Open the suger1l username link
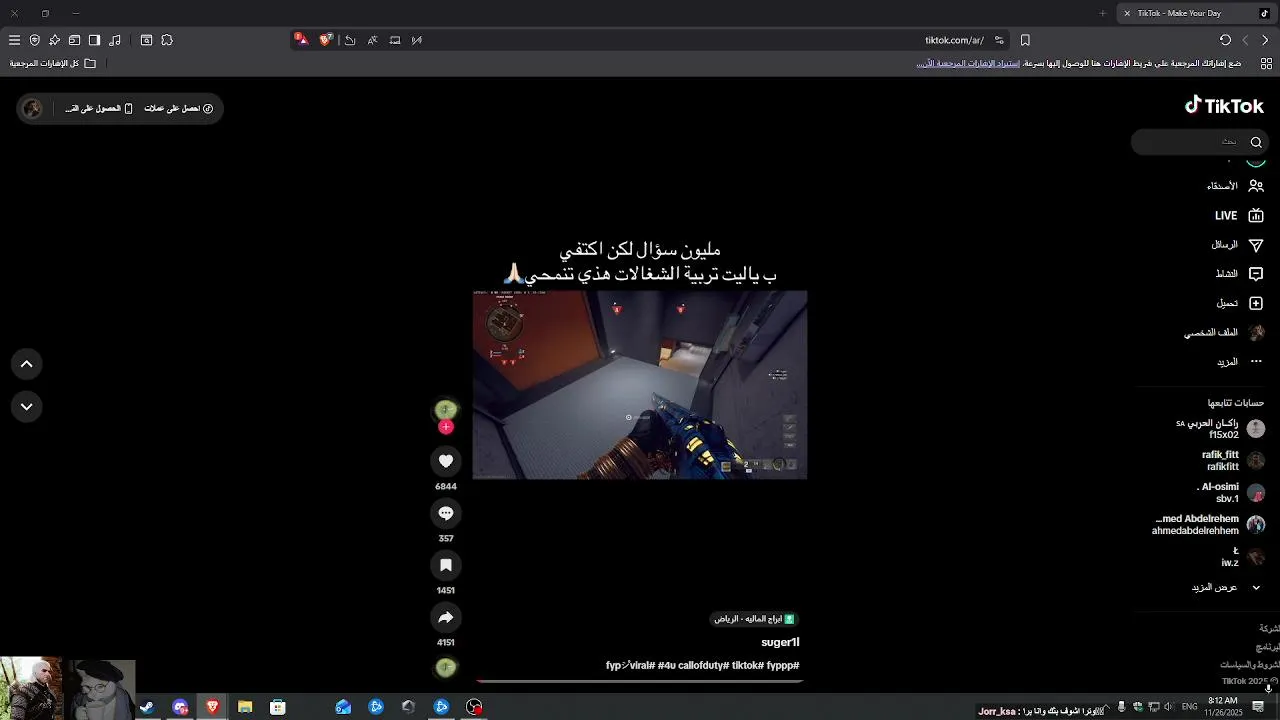The width and height of the screenshot is (1280, 720). pyautogui.click(x=780, y=642)
